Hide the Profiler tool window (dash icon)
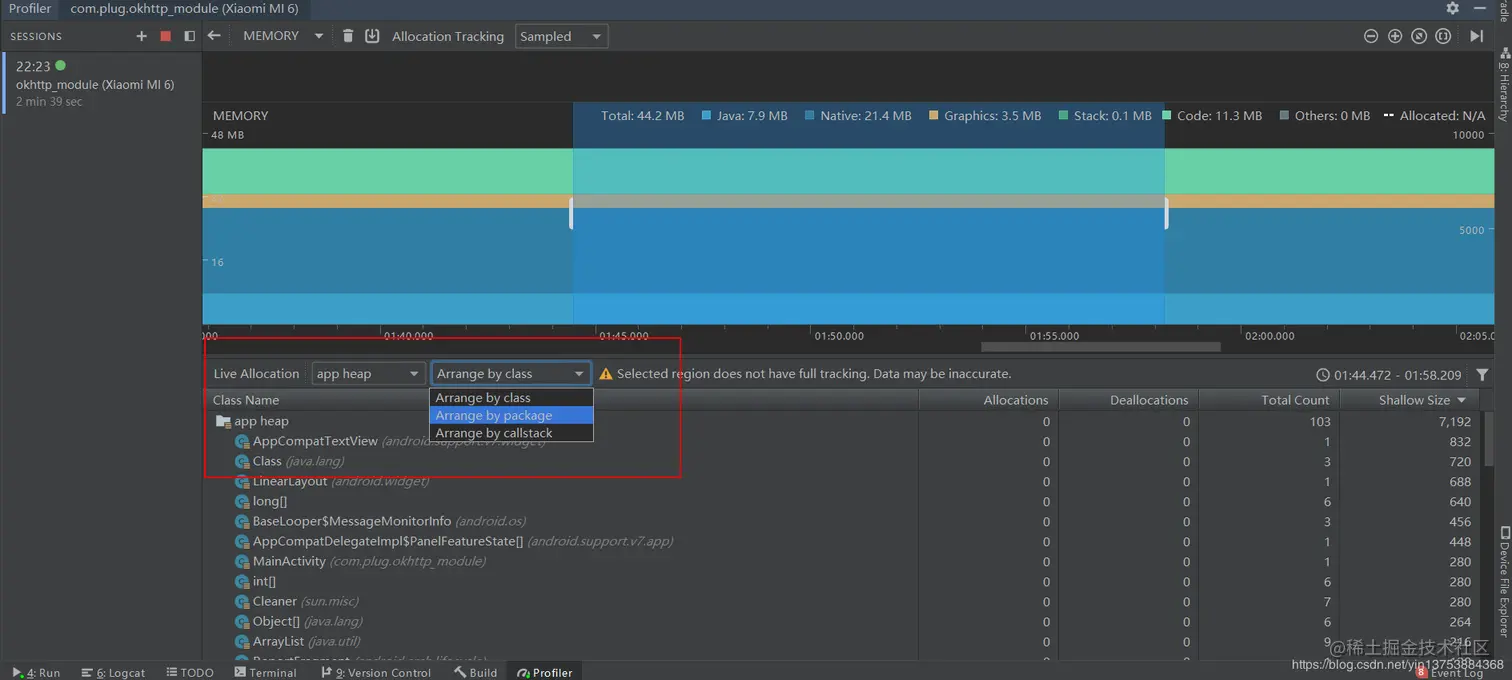 tap(1480, 8)
